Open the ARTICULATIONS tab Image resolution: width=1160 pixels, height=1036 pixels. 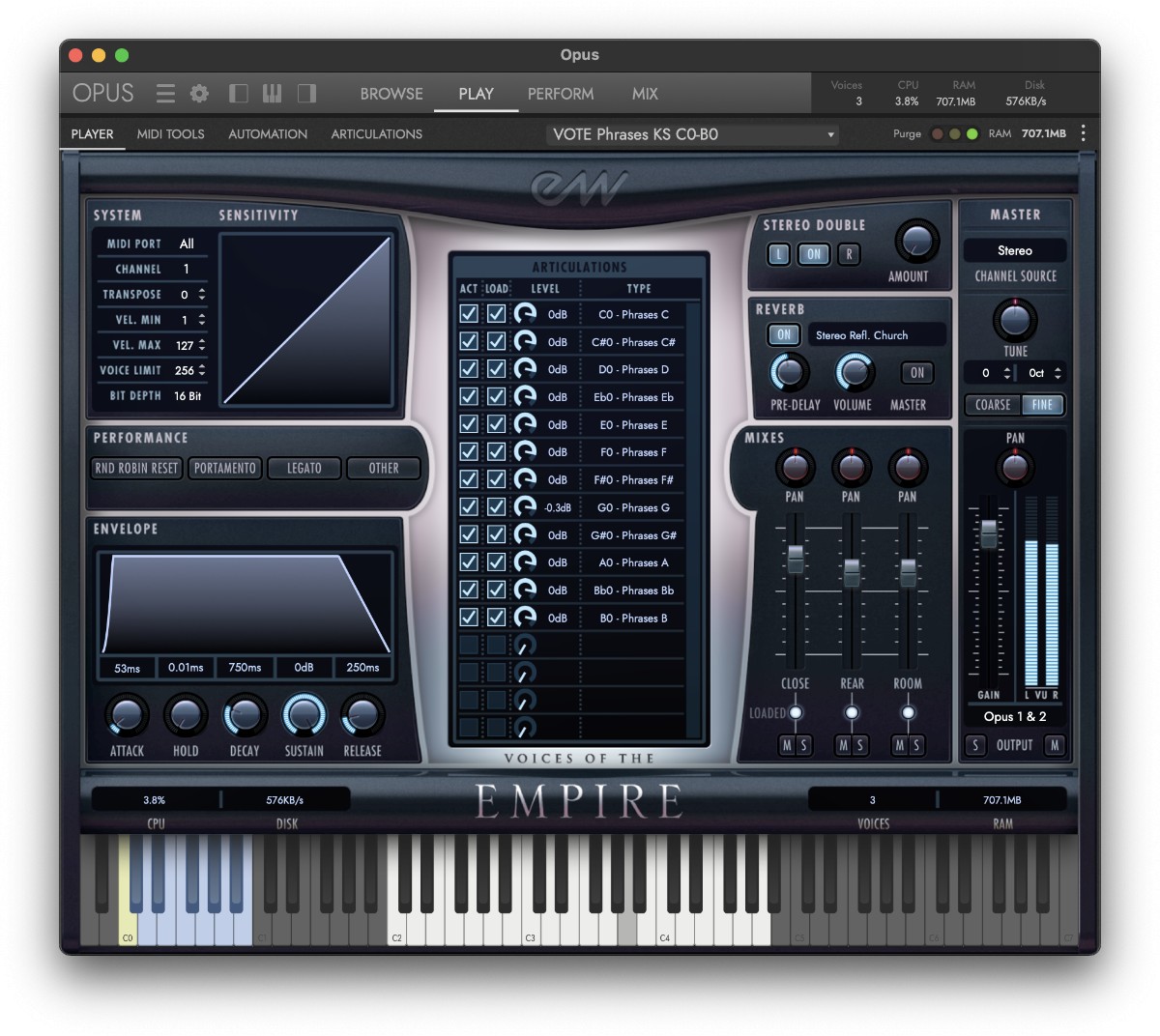coord(377,134)
